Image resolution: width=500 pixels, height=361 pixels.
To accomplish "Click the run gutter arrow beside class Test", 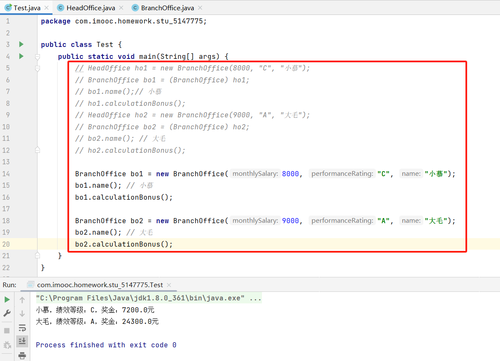I will (21, 44).
